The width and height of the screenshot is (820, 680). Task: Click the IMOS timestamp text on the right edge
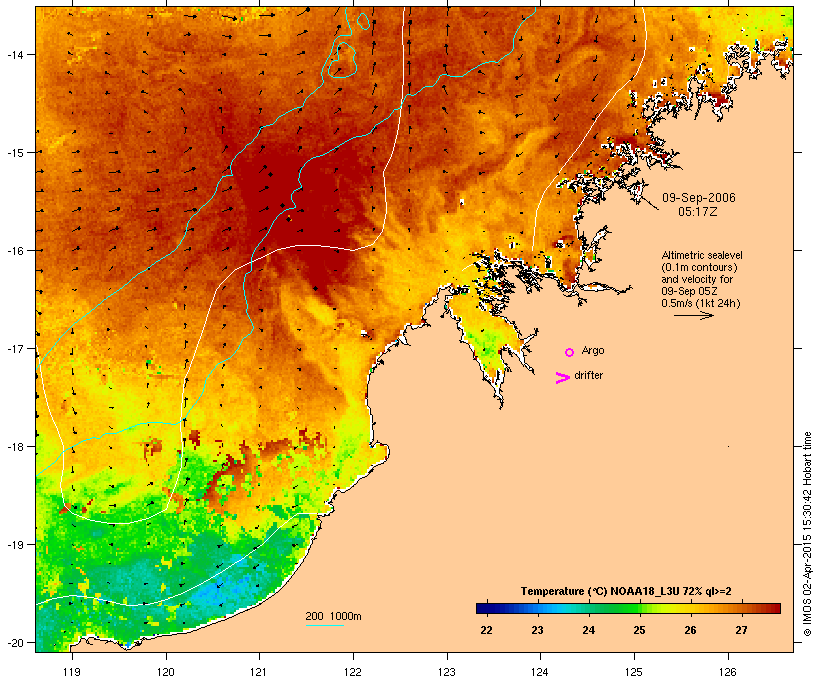click(x=807, y=534)
